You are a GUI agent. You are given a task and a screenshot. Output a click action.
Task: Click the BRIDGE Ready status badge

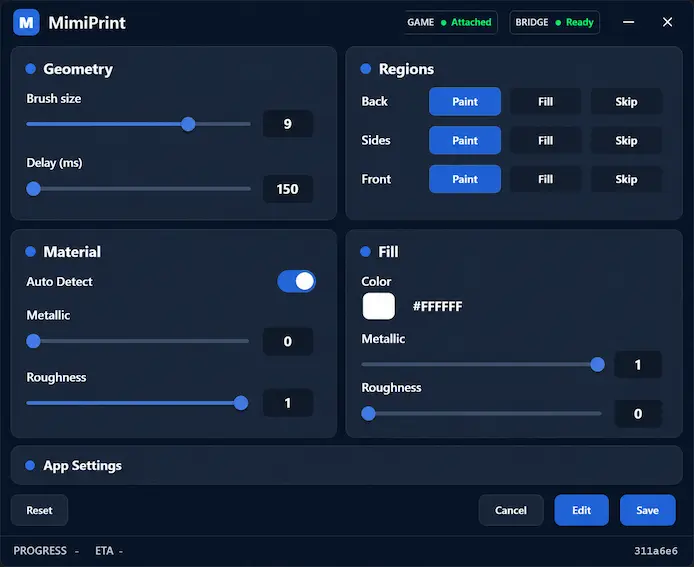coord(555,22)
